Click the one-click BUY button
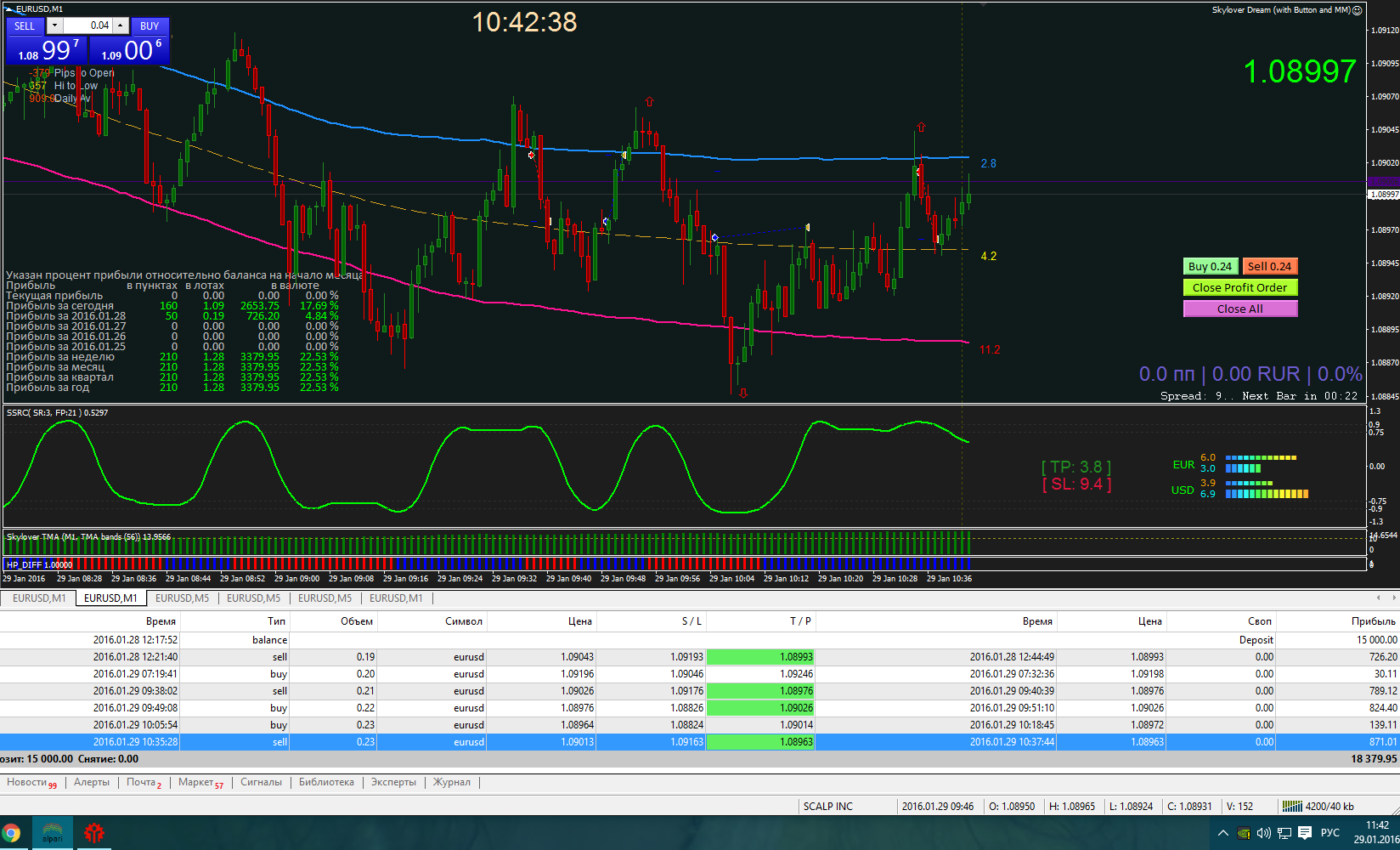The image size is (1400, 850). click(150, 26)
